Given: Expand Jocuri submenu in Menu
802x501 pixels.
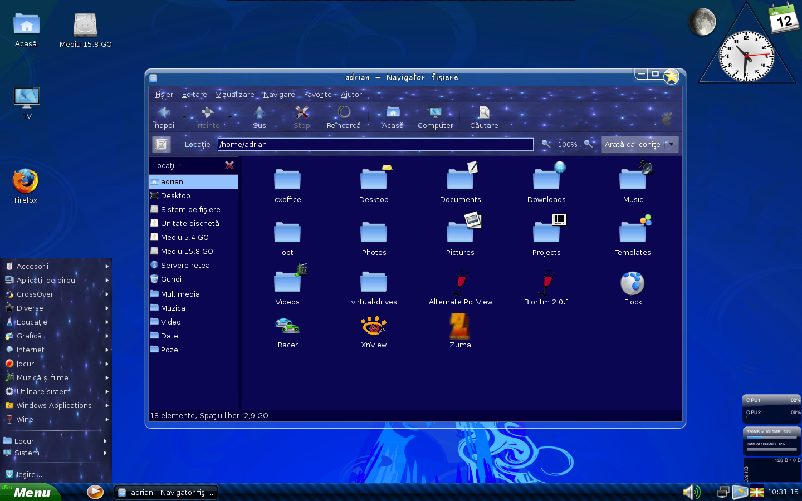Looking at the screenshot, I should [x=56, y=363].
